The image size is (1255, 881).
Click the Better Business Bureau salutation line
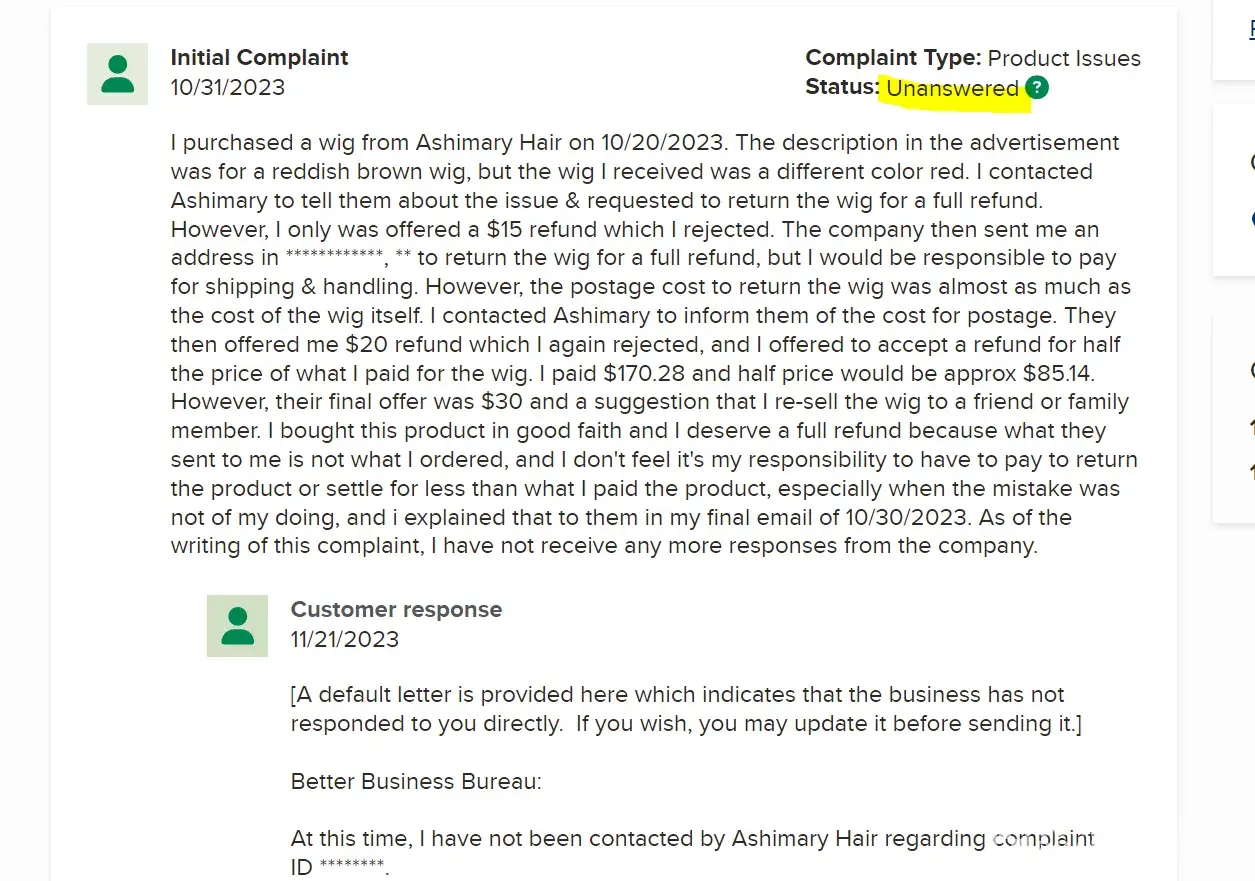coord(416,782)
